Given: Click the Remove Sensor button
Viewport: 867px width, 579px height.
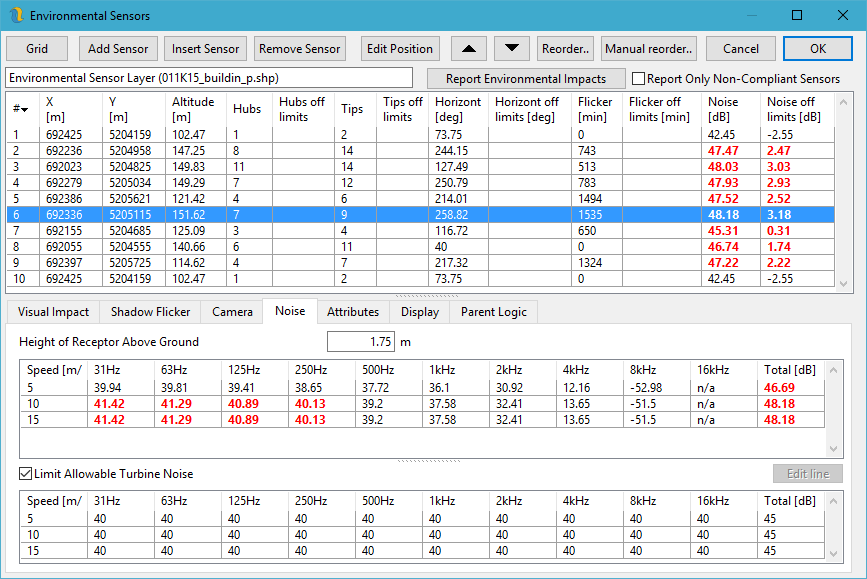Looking at the screenshot, I should pos(299,48).
